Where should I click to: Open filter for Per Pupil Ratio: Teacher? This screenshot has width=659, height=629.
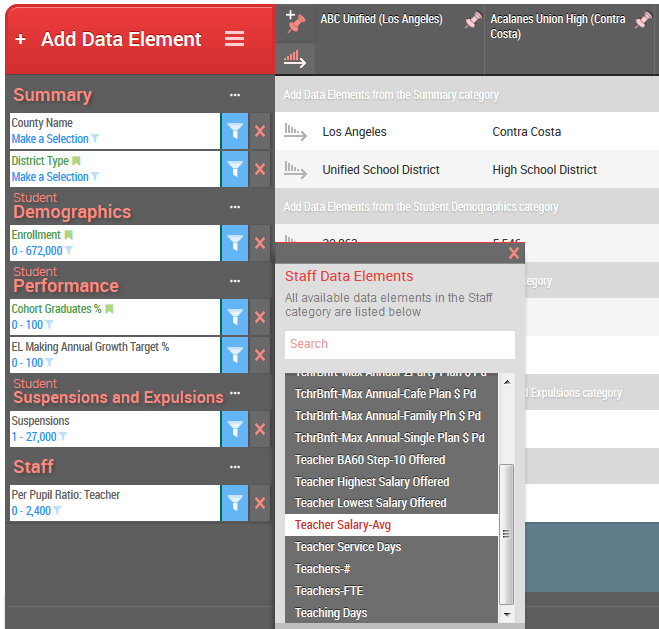[235, 503]
